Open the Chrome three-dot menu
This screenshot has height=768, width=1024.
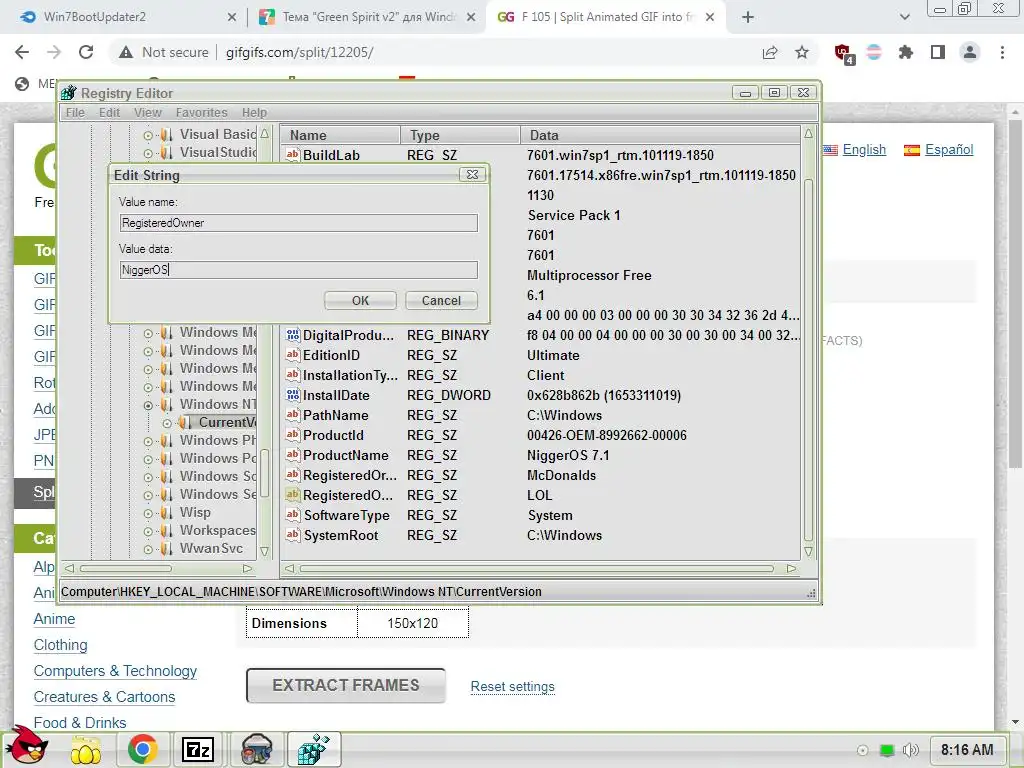[x=1002, y=52]
